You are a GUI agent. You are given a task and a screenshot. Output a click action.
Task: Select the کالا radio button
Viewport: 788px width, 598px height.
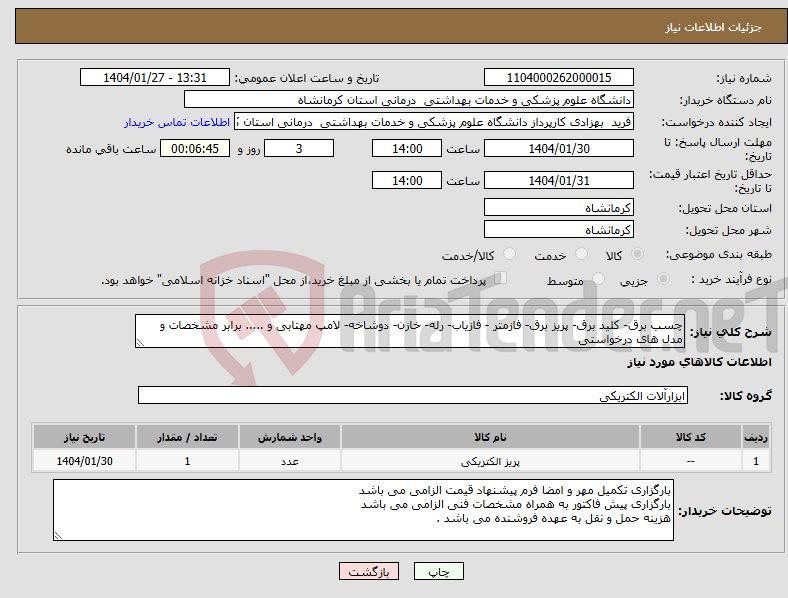(x=637, y=254)
